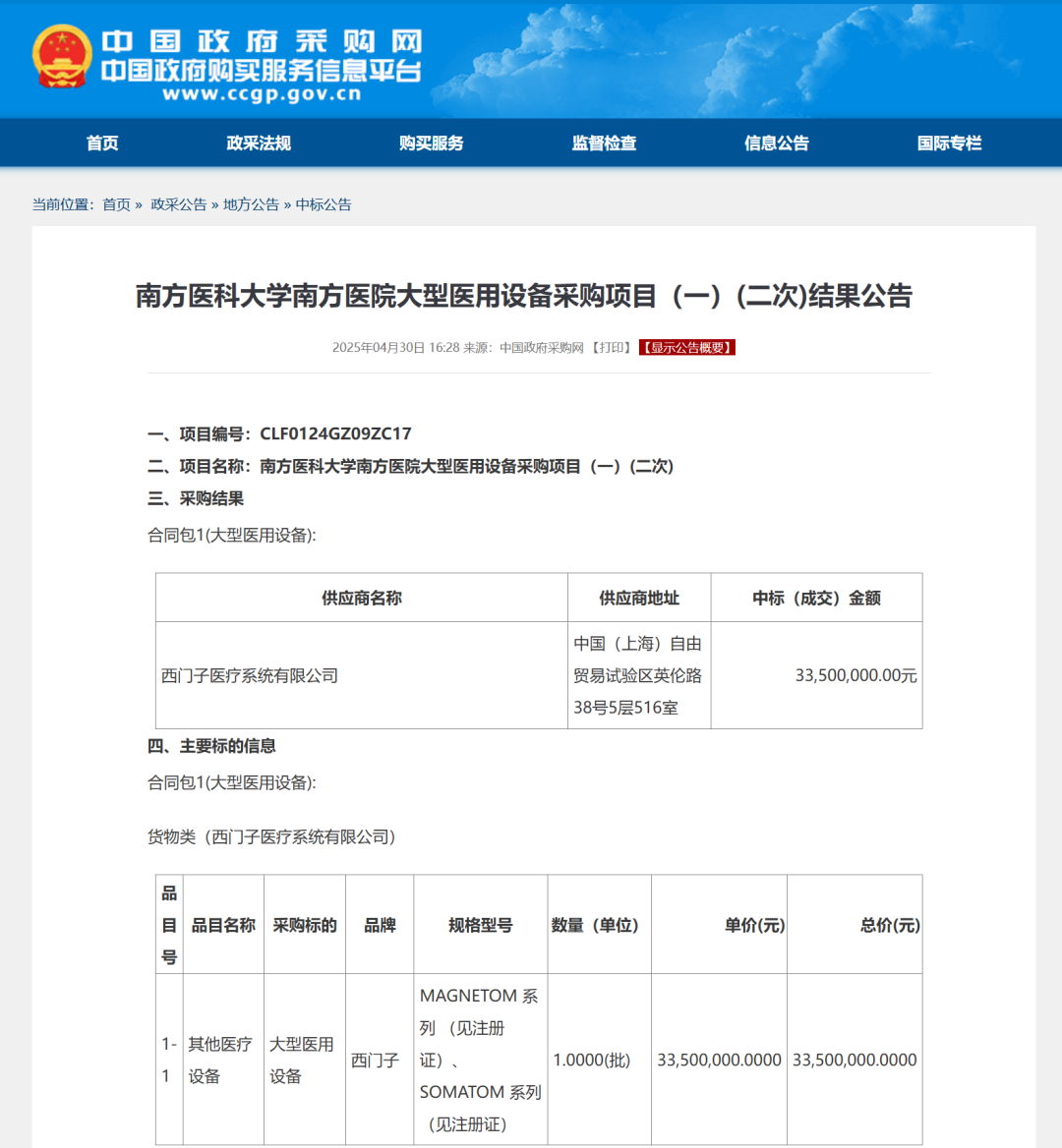Click the 品目号 column header
1062x1148 pixels.
pos(169,925)
